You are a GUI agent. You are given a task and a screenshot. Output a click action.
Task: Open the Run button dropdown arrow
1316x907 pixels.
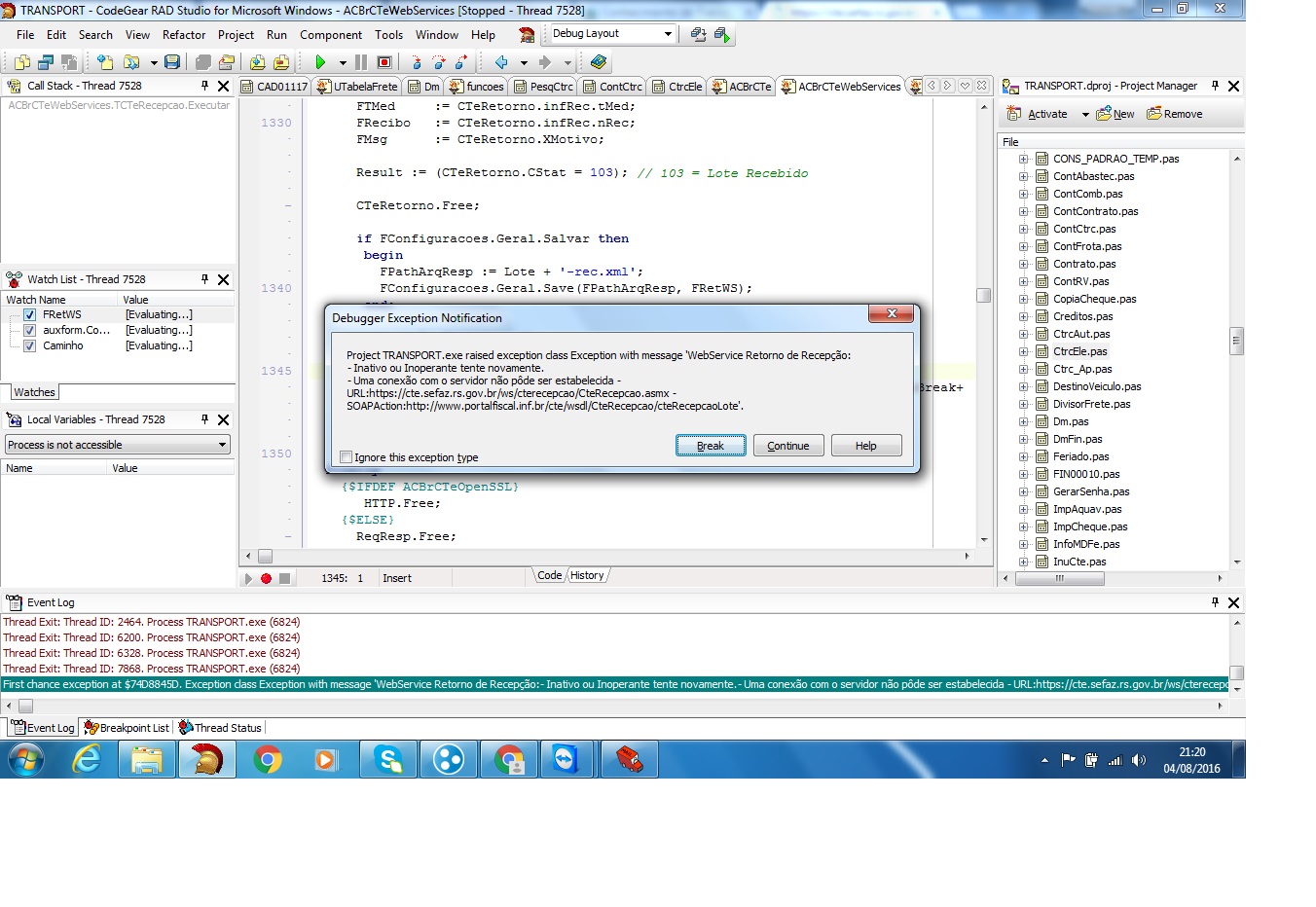[x=343, y=62]
